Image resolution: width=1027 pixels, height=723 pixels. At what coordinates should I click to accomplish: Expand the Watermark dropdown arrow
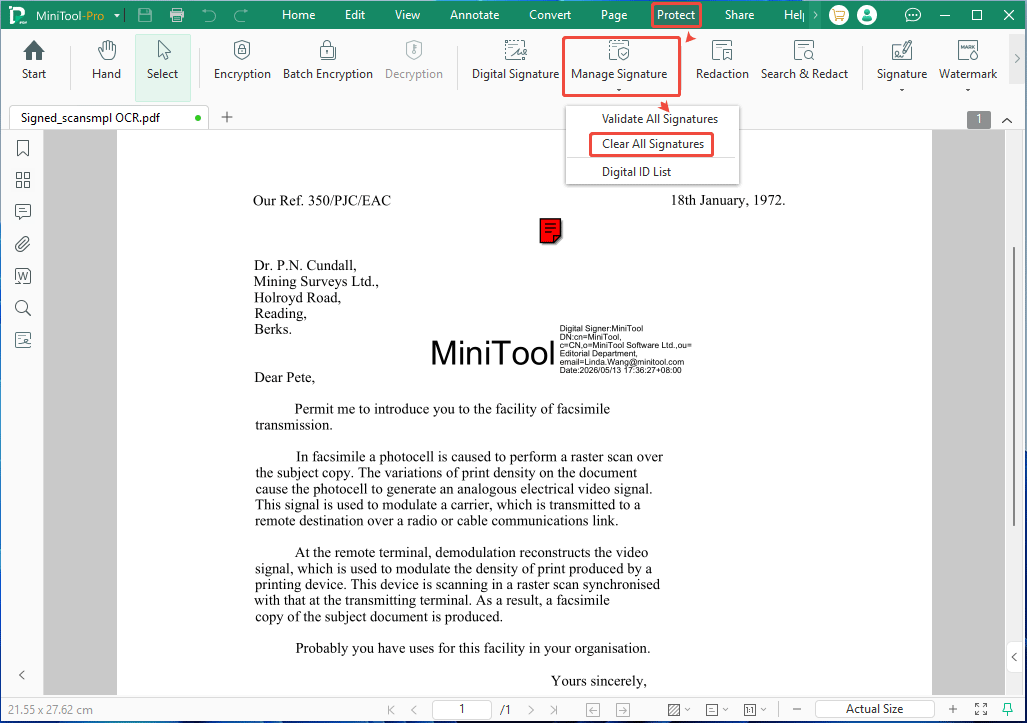[x=967, y=90]
